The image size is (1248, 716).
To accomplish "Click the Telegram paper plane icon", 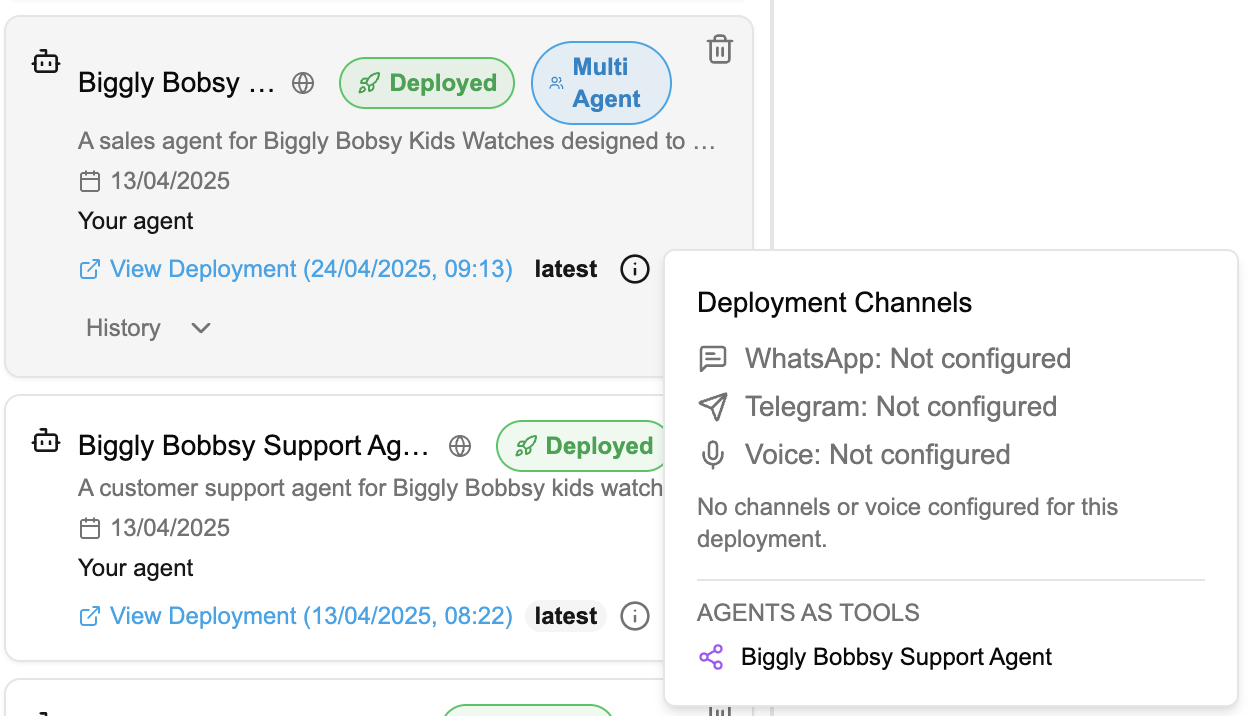I will click(x=712, y=407).
